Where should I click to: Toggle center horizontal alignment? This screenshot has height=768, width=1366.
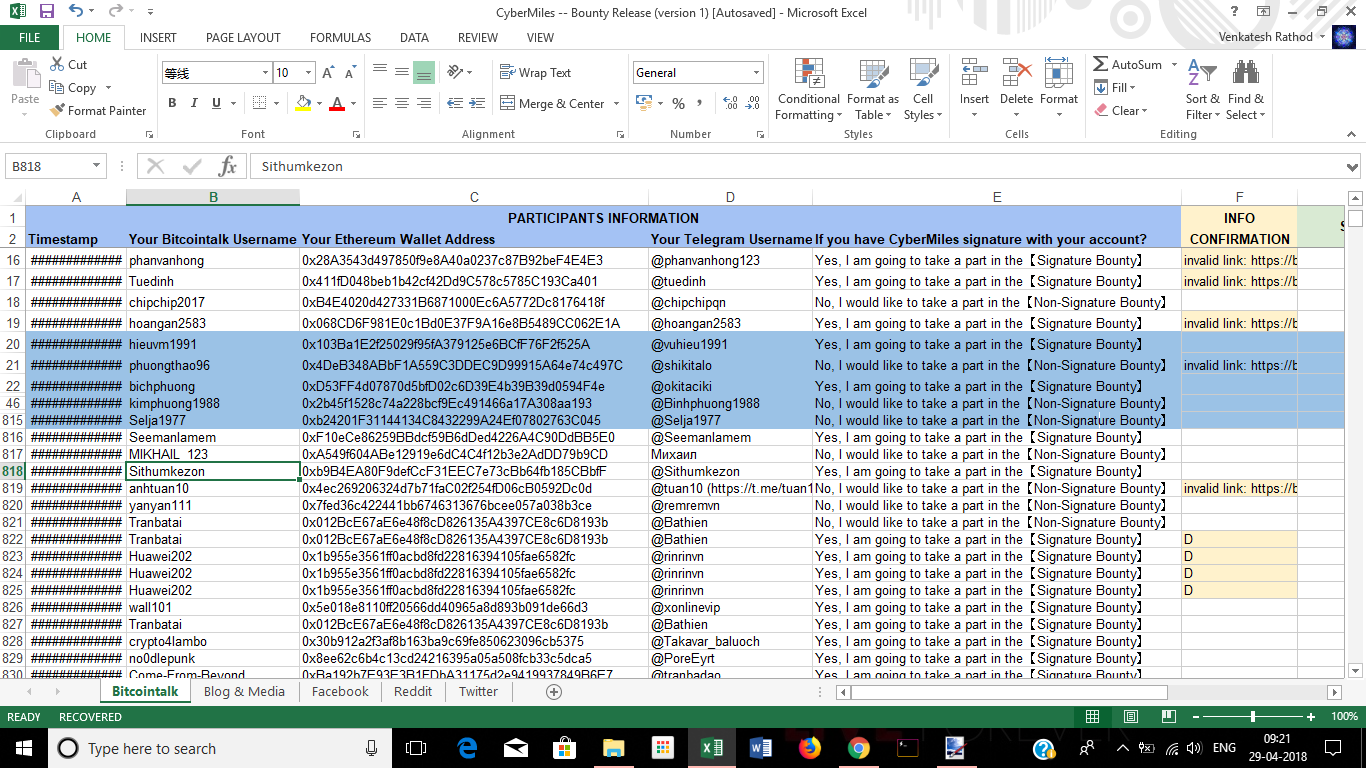point(401,104)
